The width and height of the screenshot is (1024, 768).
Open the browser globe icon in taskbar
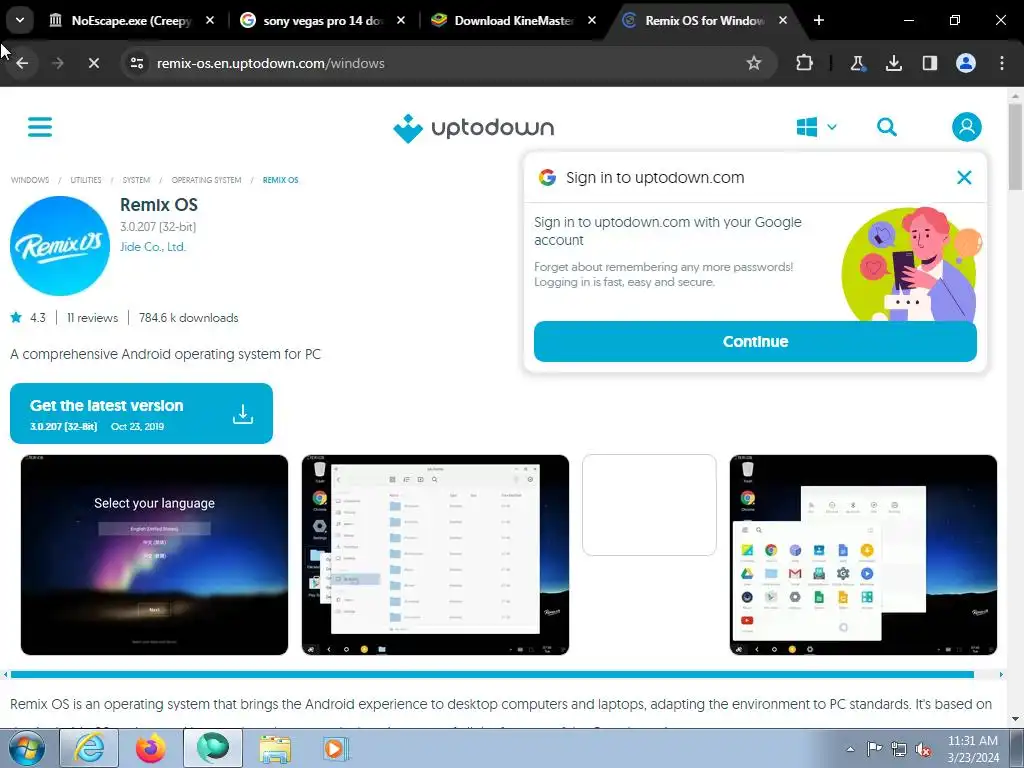(x=213, y=748)
